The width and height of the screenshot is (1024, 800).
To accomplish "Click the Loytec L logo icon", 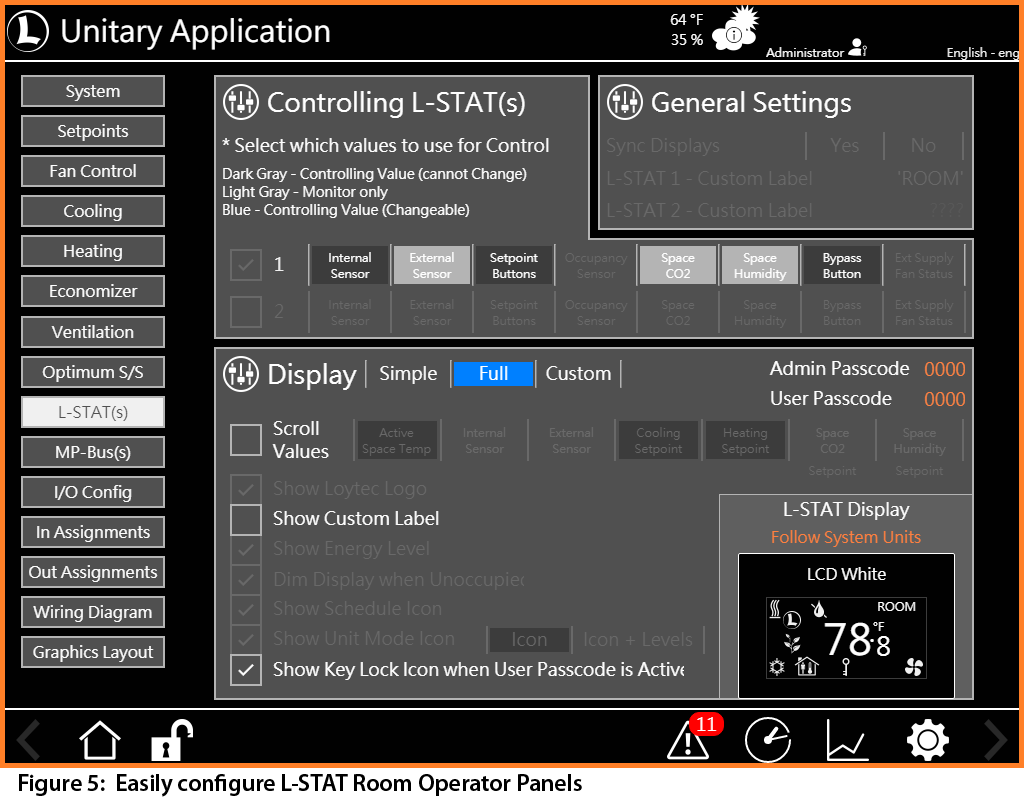I will pos(27,31).
